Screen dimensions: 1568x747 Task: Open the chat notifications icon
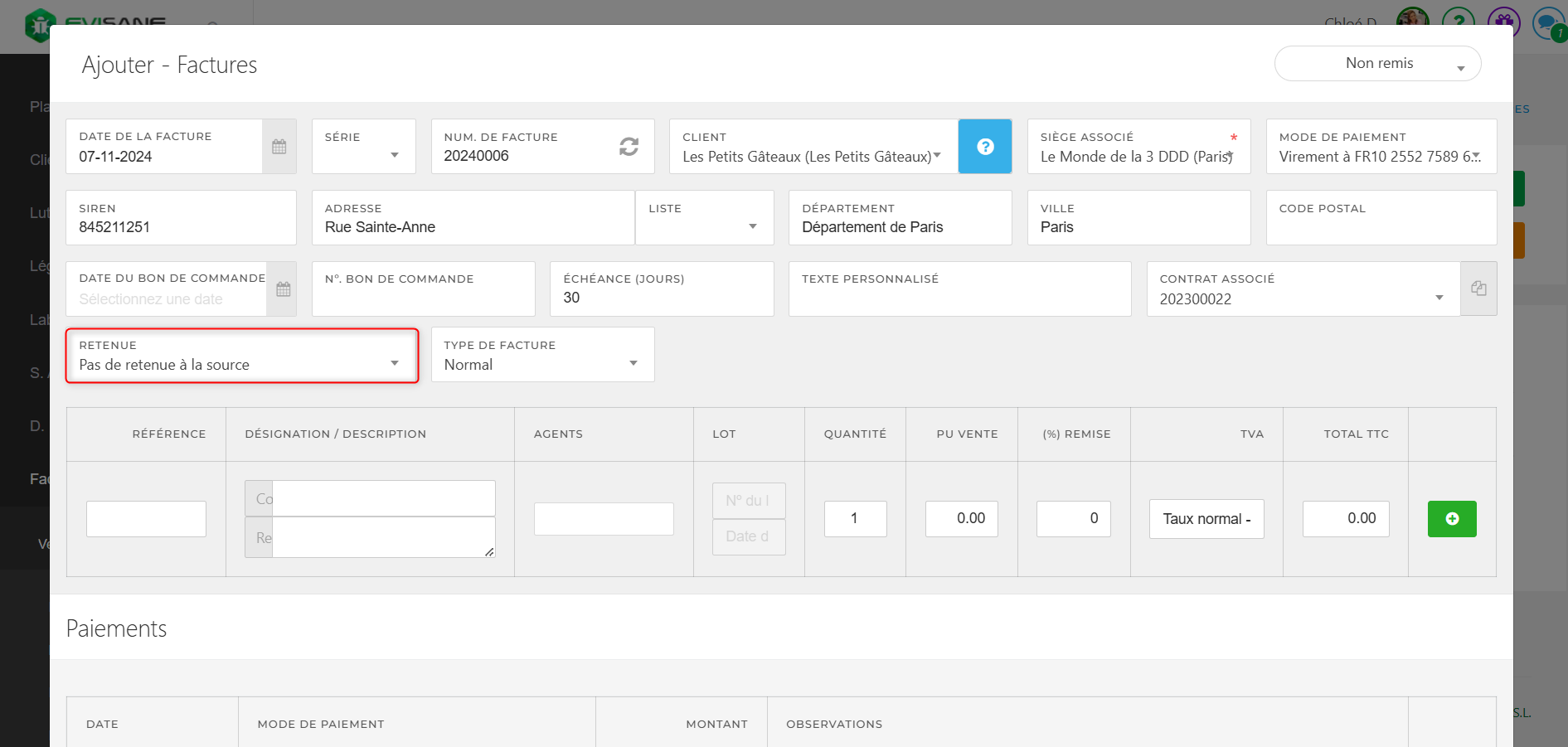click(1547, 22)
